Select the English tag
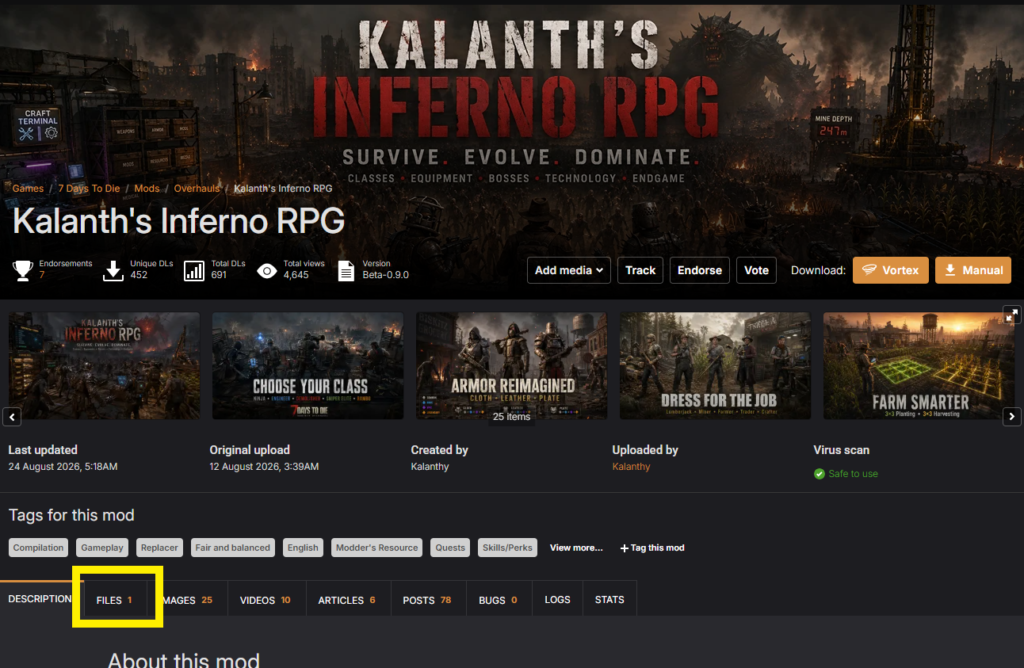1024x668 pixels. (x=303, y=548)
